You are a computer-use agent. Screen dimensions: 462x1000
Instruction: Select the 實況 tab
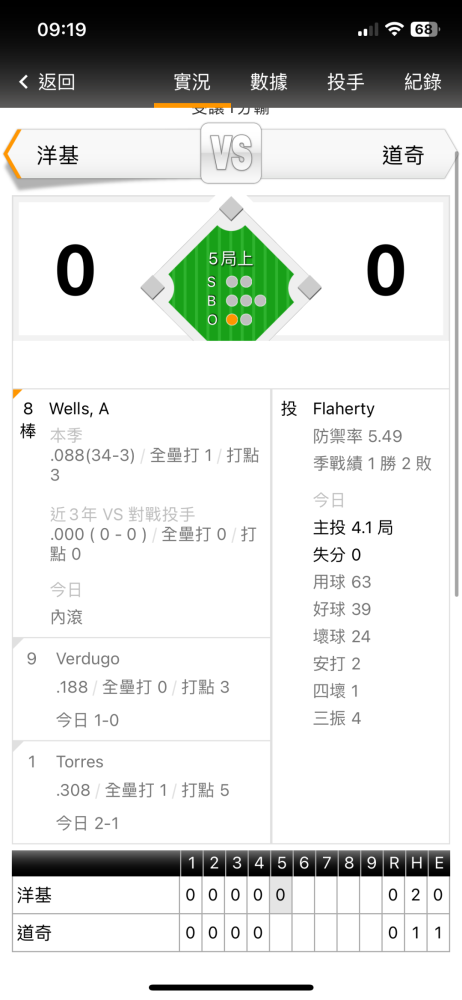coord(192,82)
